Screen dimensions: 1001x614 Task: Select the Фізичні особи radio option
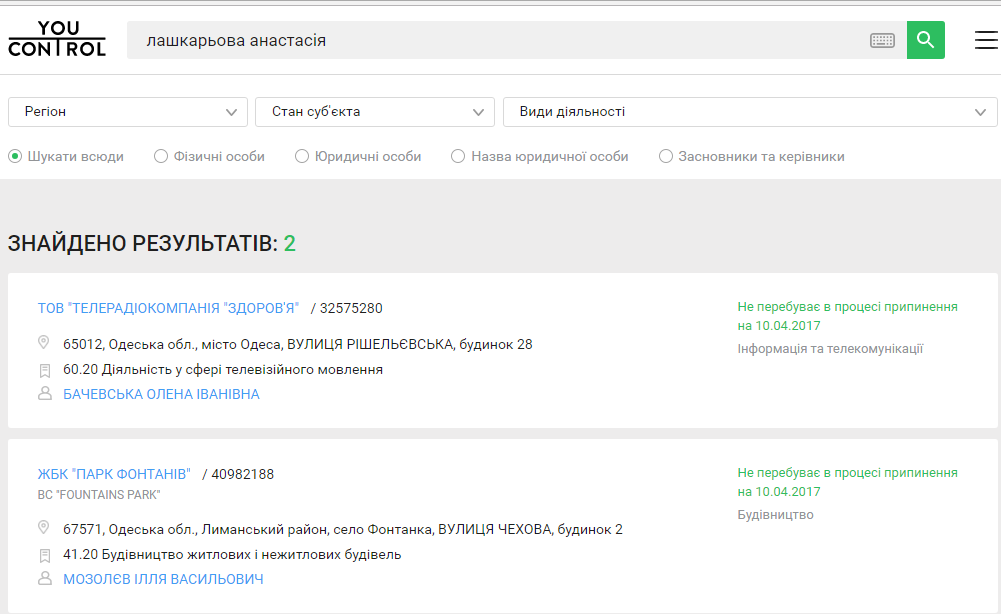click(x=161, y=156)
